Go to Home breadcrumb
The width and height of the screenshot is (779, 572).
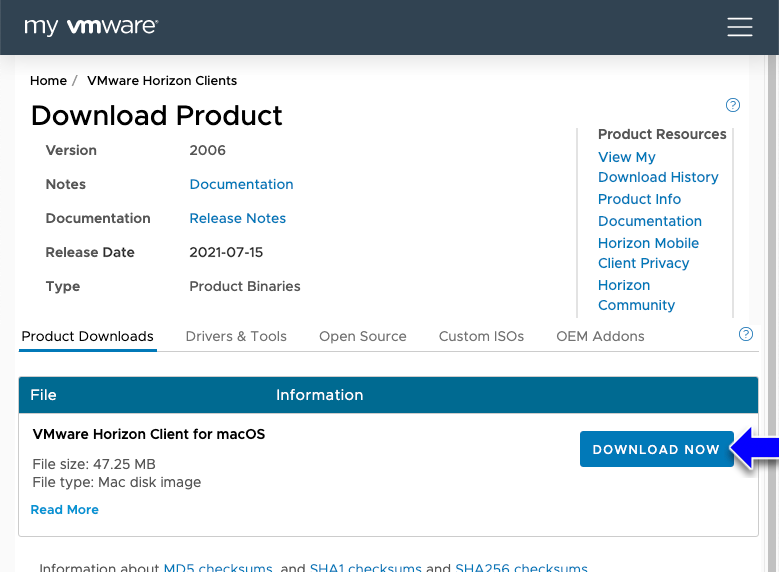[x=48, y=81]
